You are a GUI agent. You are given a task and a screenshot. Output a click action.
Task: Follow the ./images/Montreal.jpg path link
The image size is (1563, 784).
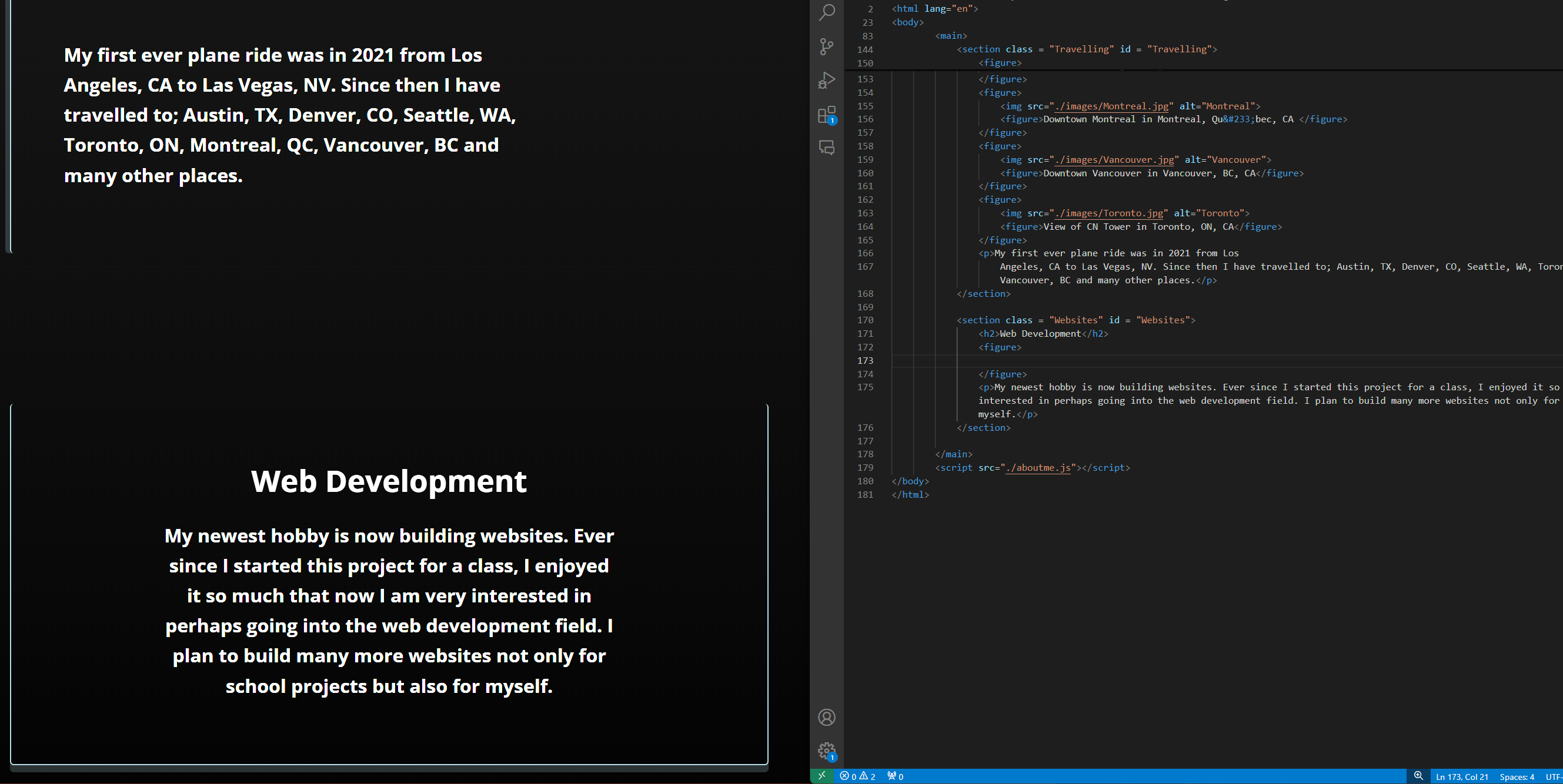[x=1111, y=106]
